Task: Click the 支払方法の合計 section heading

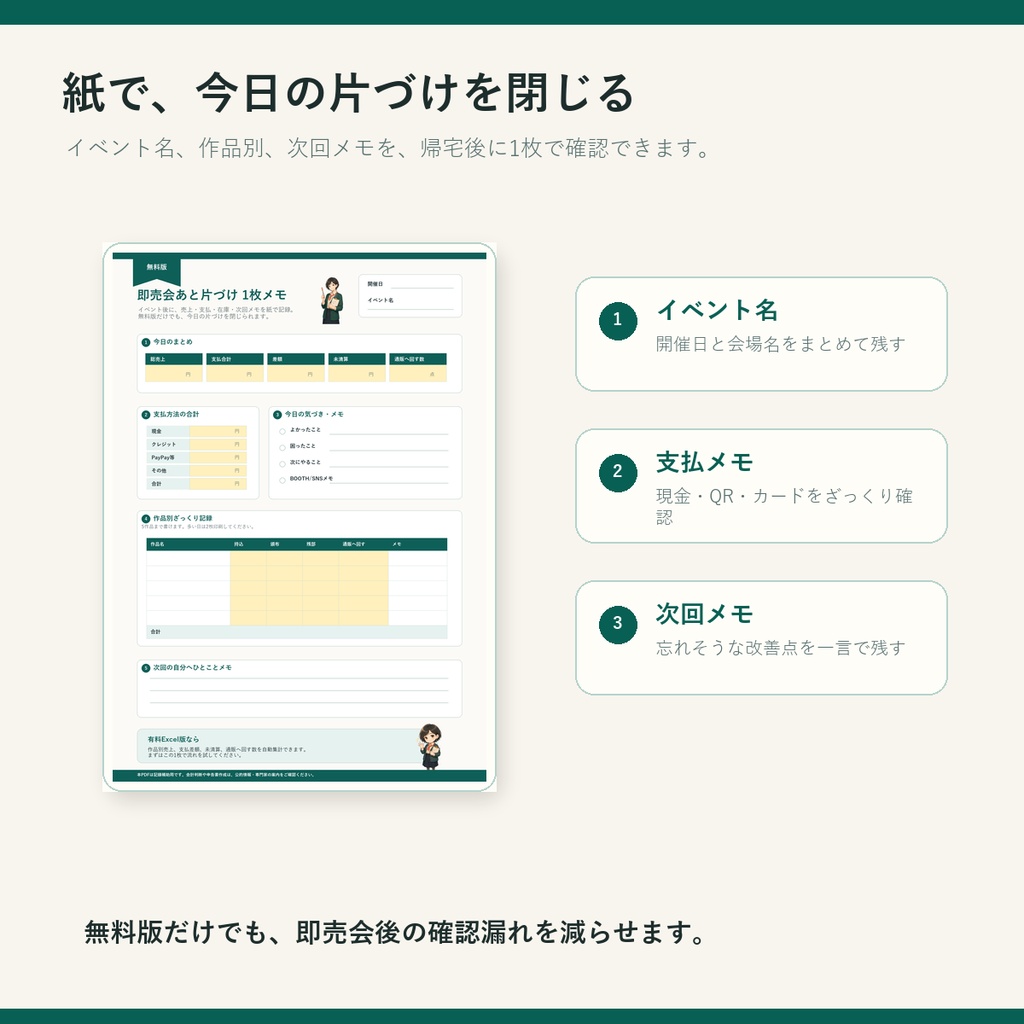Action: click(x=176, y=415)
